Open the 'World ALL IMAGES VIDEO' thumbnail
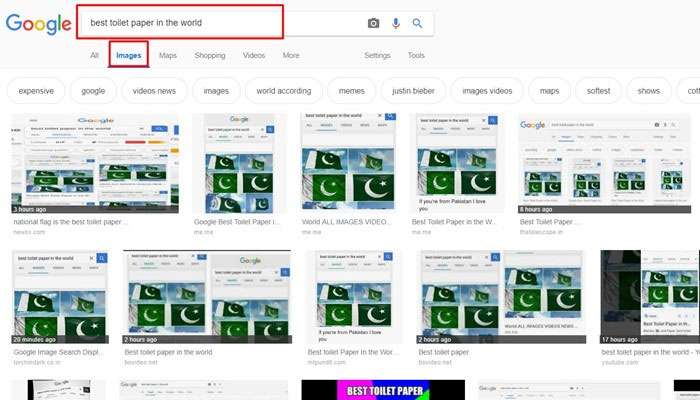 point(348,163)
